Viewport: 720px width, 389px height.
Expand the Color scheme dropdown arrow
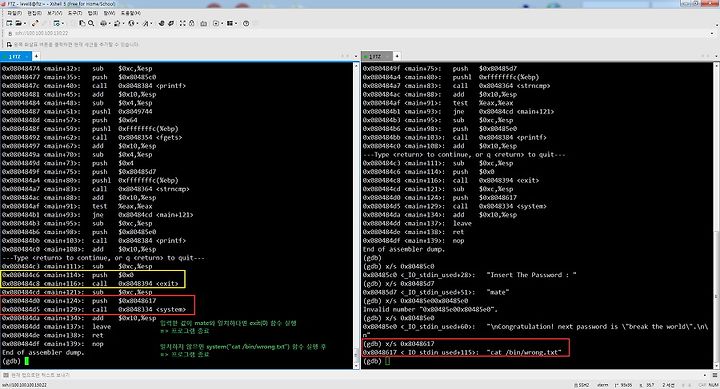(x=124, y=23)
